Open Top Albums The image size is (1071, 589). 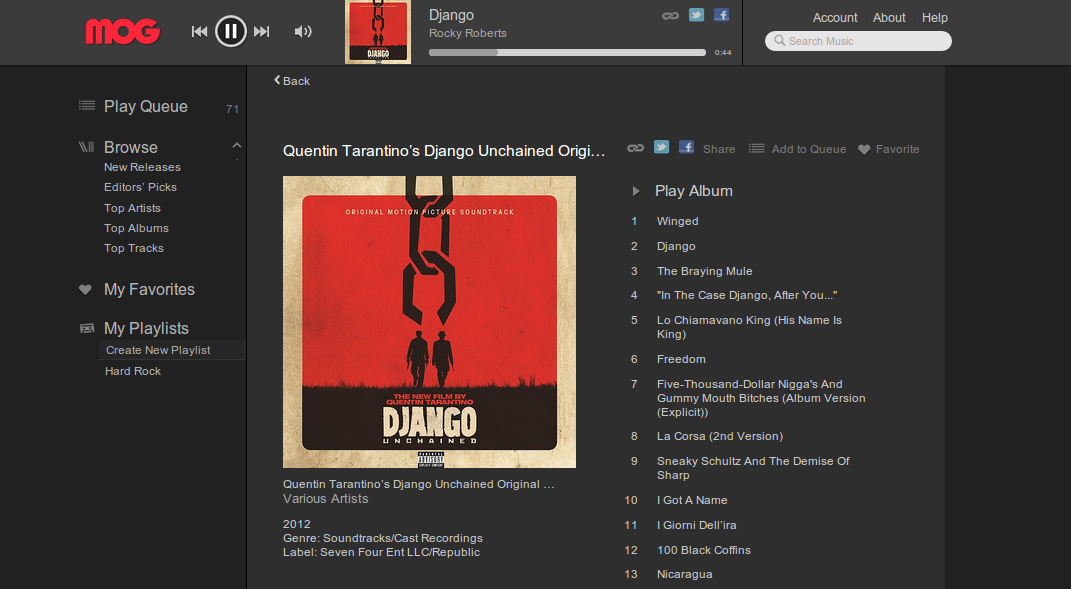136,228
